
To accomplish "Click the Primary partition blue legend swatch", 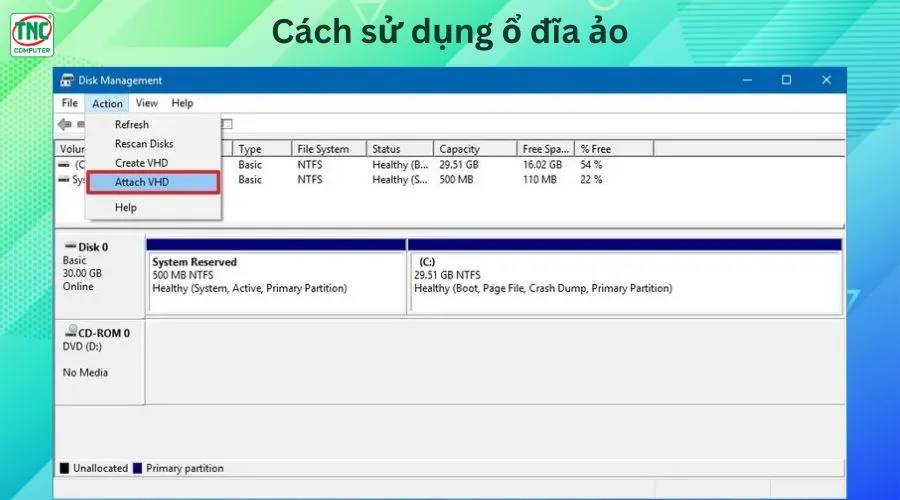I will coord(137,468).
